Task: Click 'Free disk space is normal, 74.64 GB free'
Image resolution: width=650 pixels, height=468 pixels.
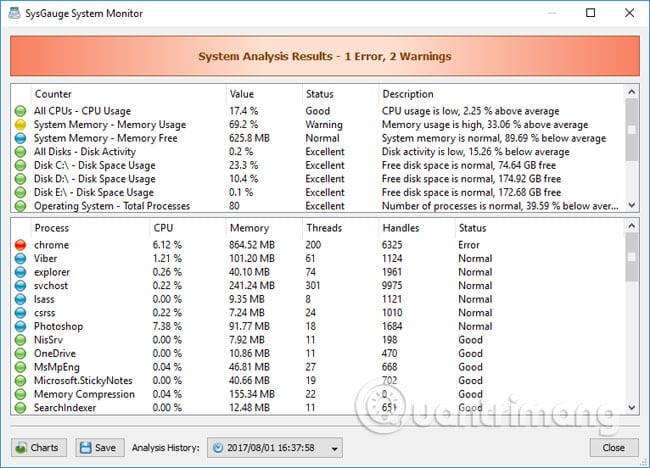Action: click(x=468, y=165)
